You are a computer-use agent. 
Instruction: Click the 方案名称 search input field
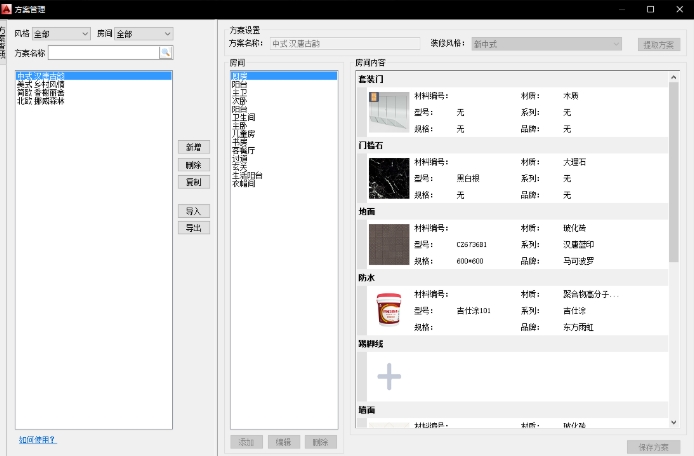coord(103,52)
